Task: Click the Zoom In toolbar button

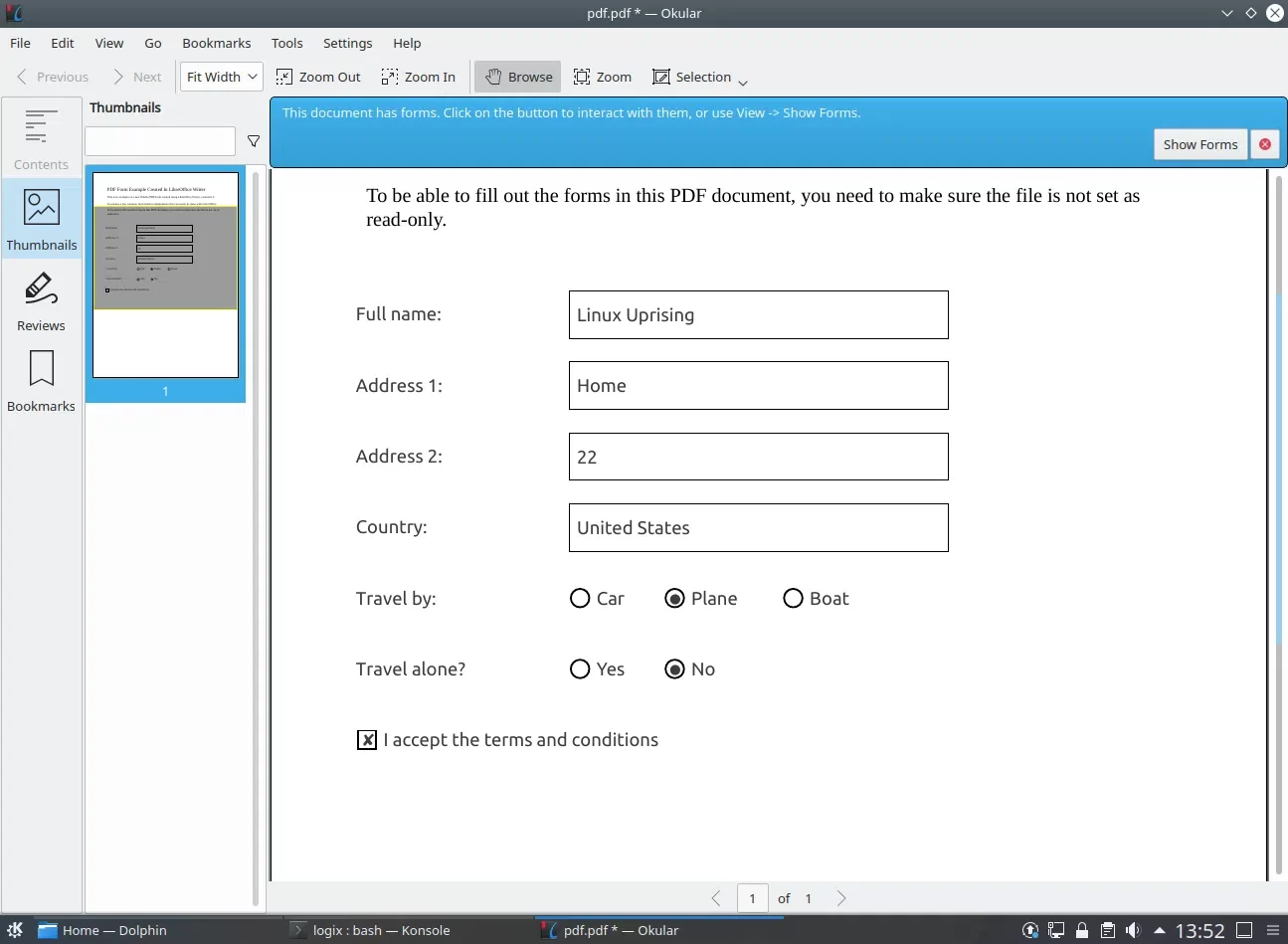Action: click(x=419, y=77)
